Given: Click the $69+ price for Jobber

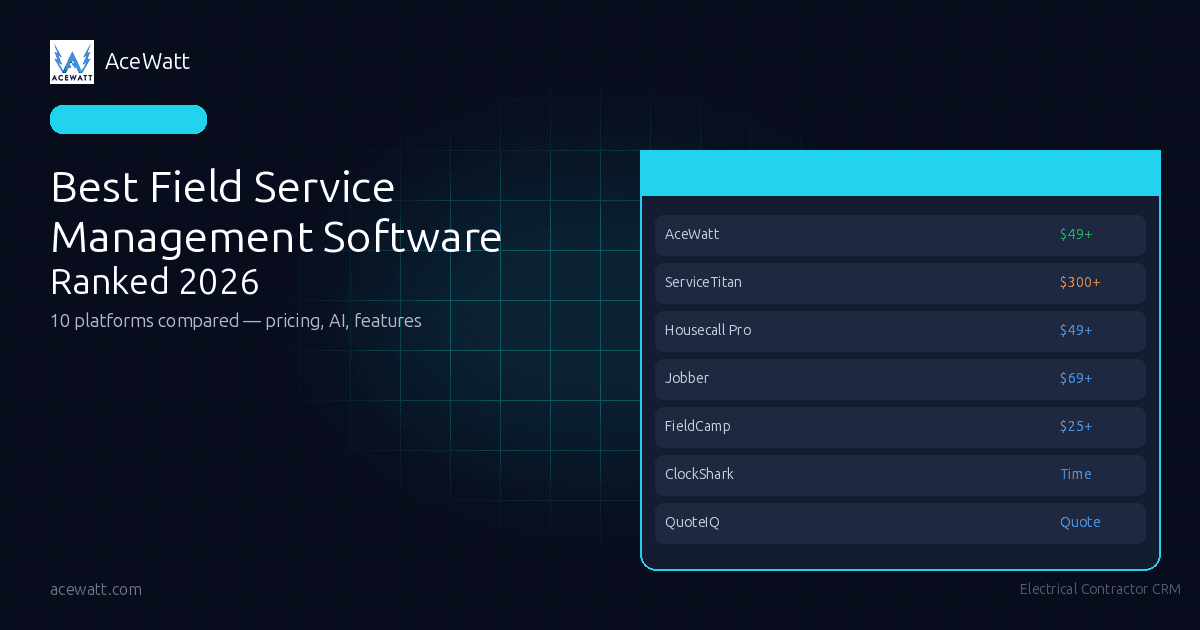Looking at the screenshot, I should (1076, 378).
